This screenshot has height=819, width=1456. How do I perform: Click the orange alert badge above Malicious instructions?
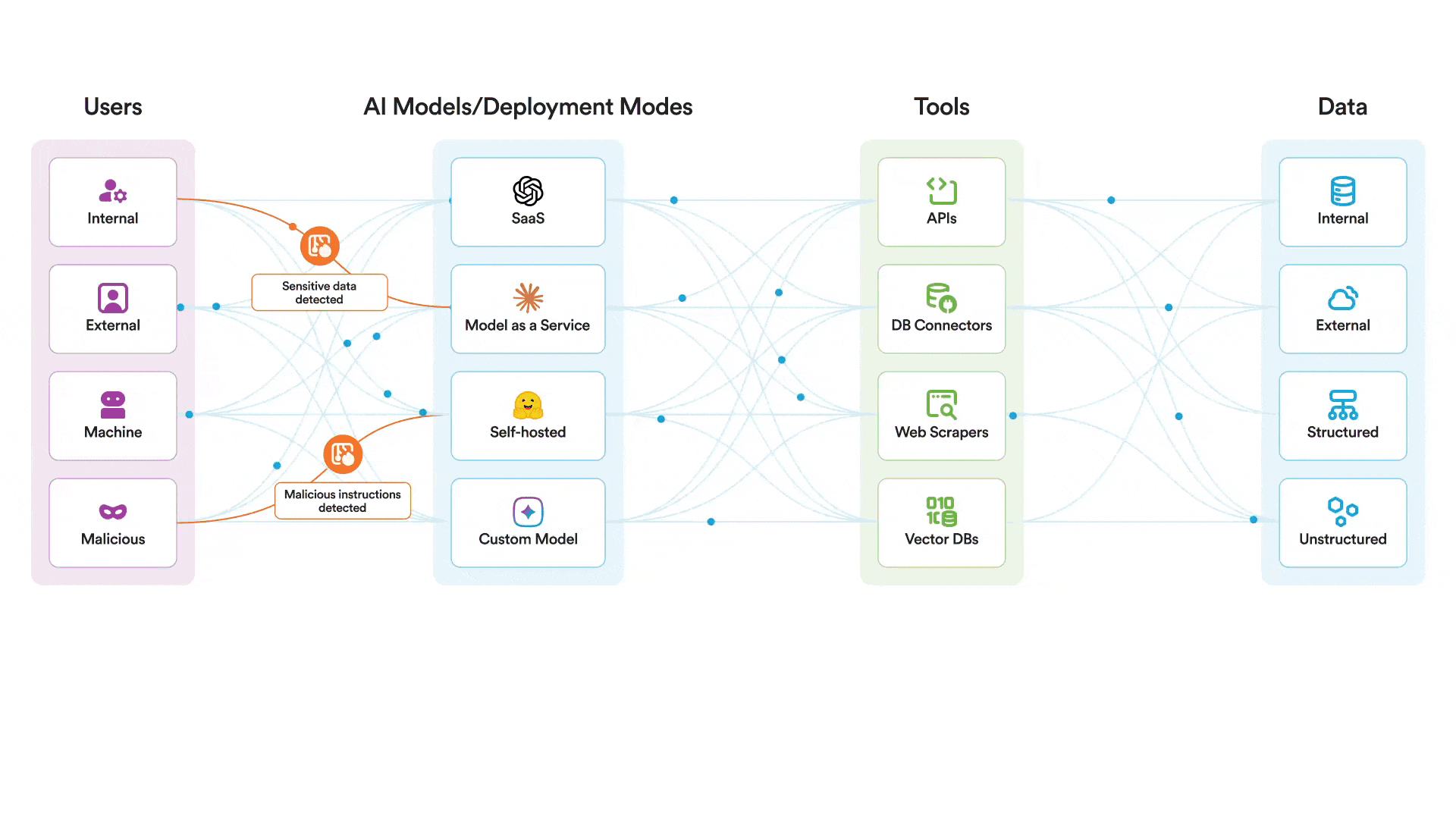(343, 454)
